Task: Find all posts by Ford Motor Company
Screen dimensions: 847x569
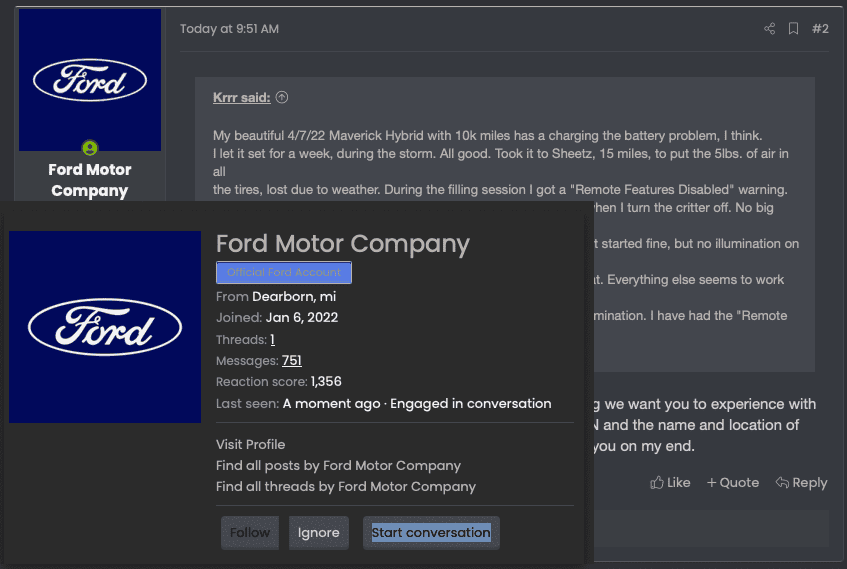Action: (338, 465)
